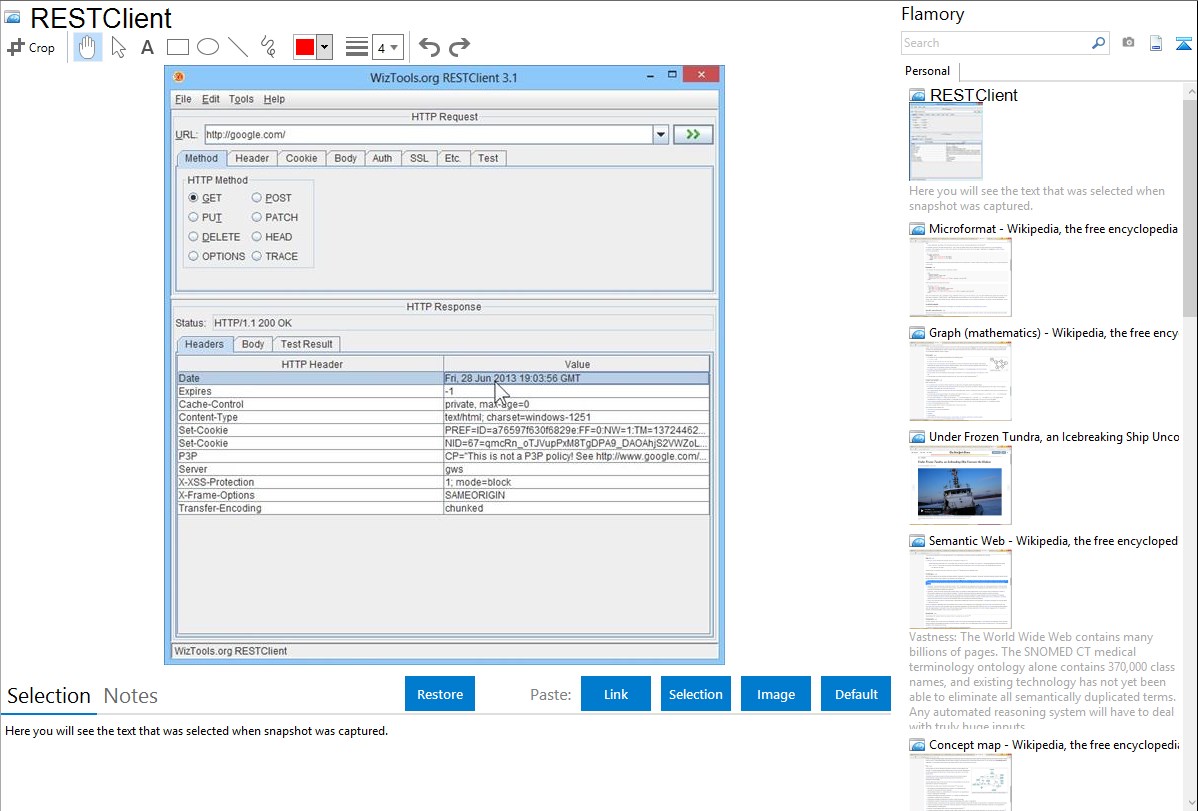Select the Content-Type header row
The image size is (1198, 811).
click(443, 417)
